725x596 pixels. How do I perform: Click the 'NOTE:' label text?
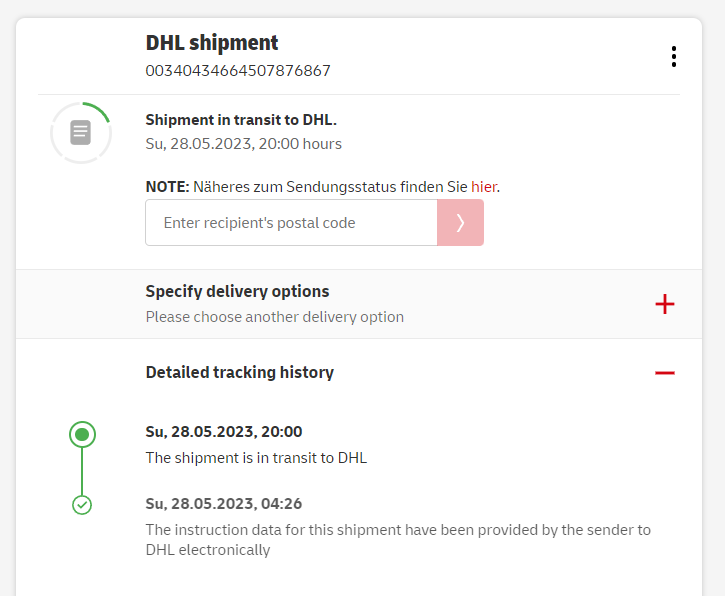click(x=167, y=186)
